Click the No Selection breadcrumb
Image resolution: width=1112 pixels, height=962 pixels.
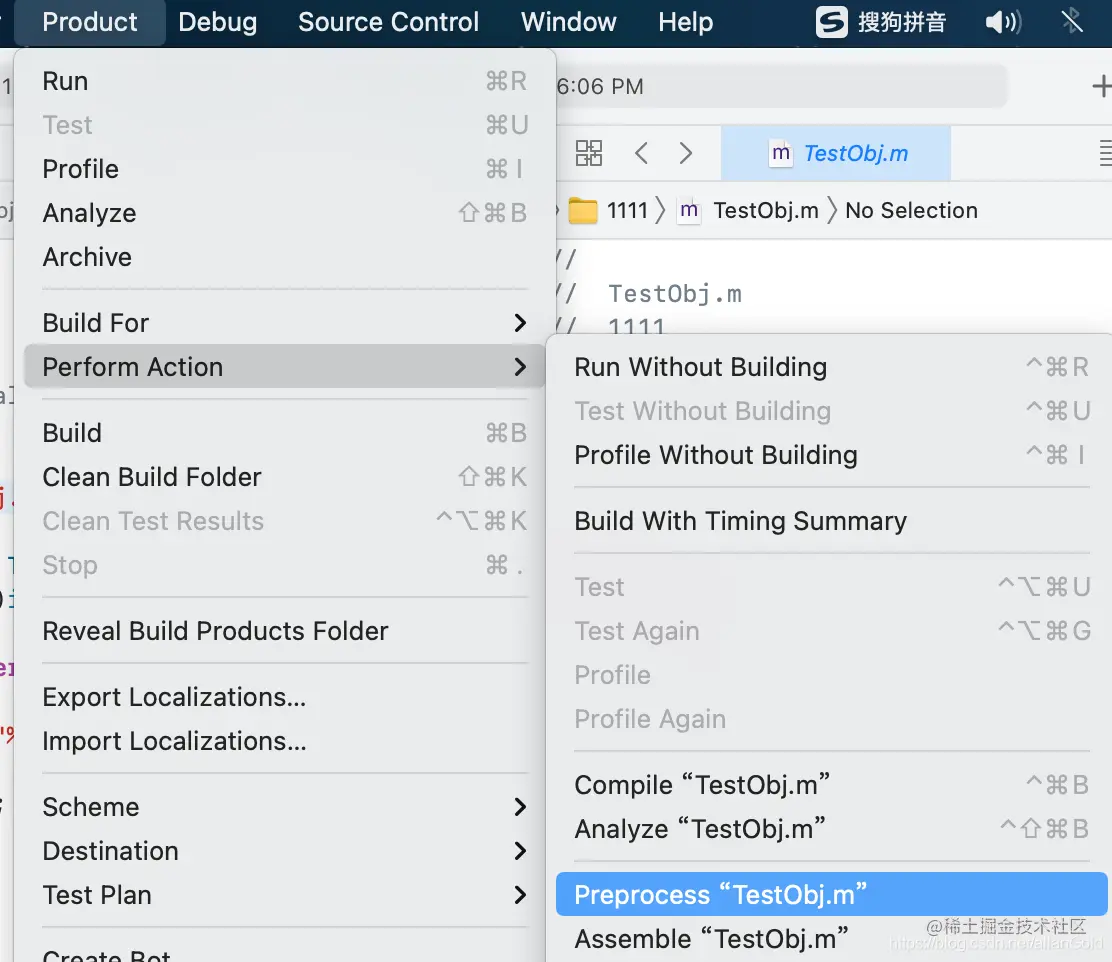click(x=911, y=211)
